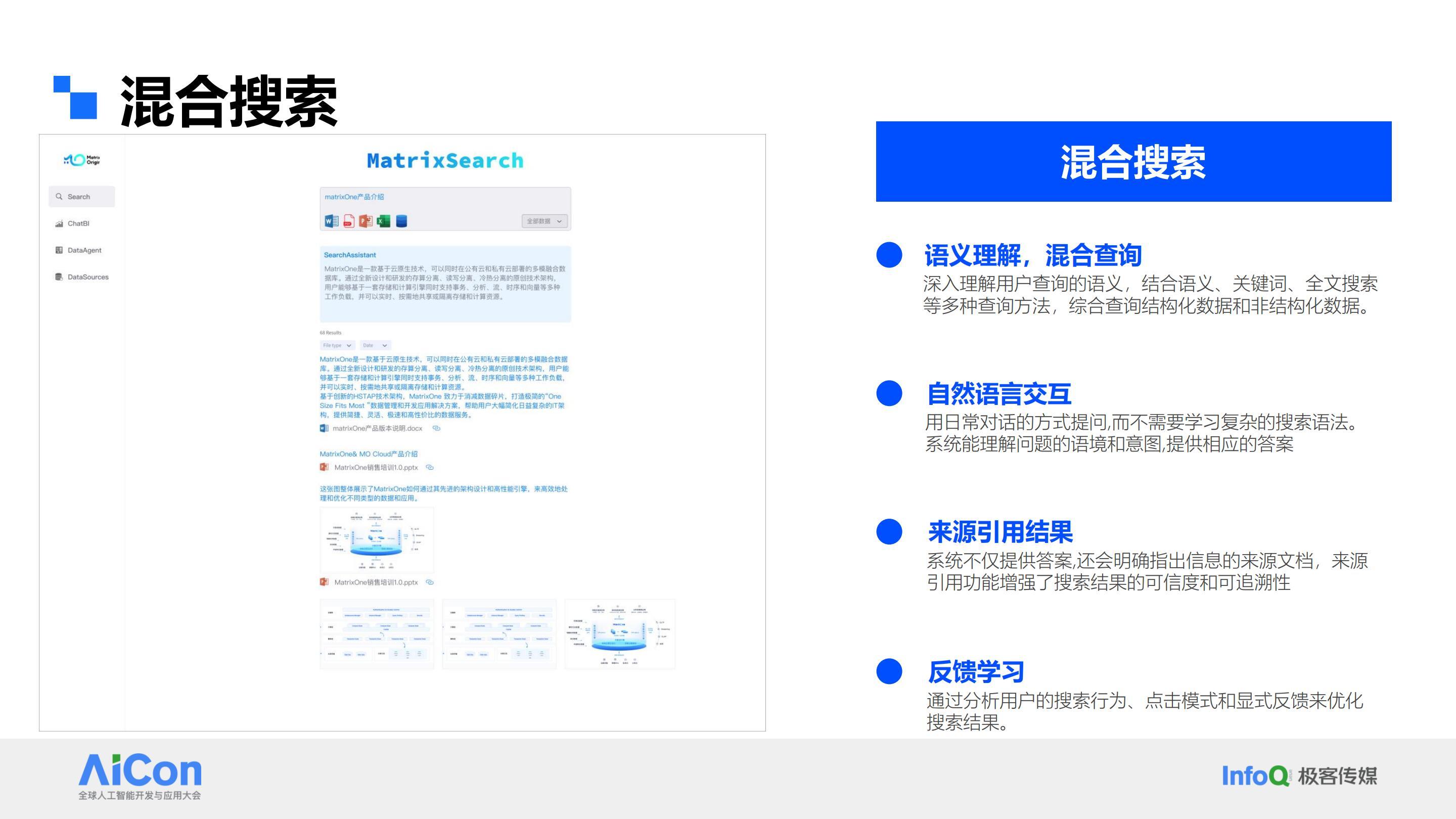Screen dimensions: 1456x819
Task: Click the matrixOne产品介绍 search box
Action: point(445,209)
